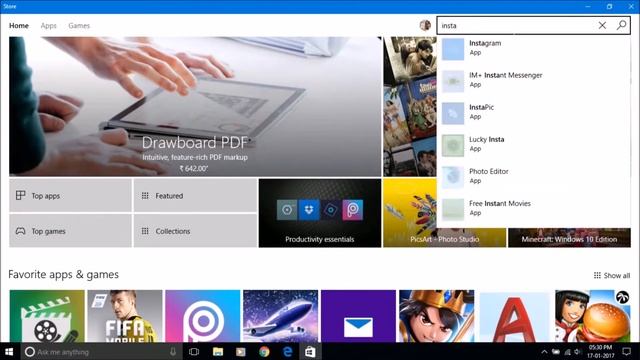Open the movie posters collage banner
640x360 pixels.
[x=410, y=107]
